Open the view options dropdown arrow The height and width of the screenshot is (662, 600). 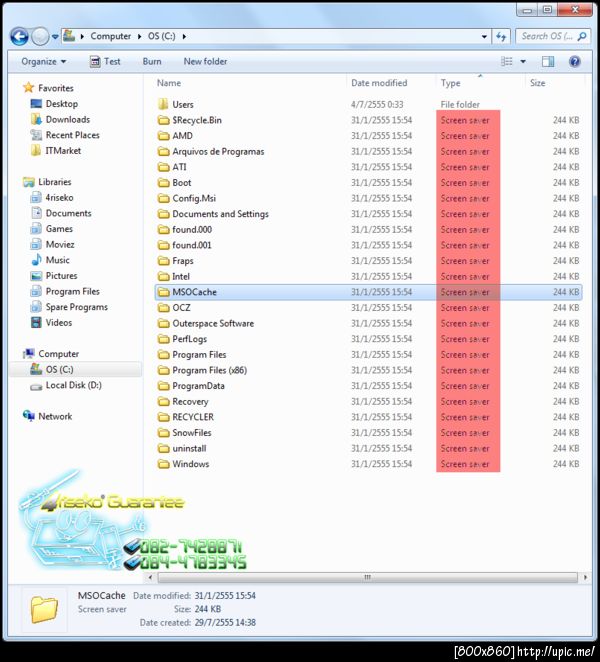523,62
